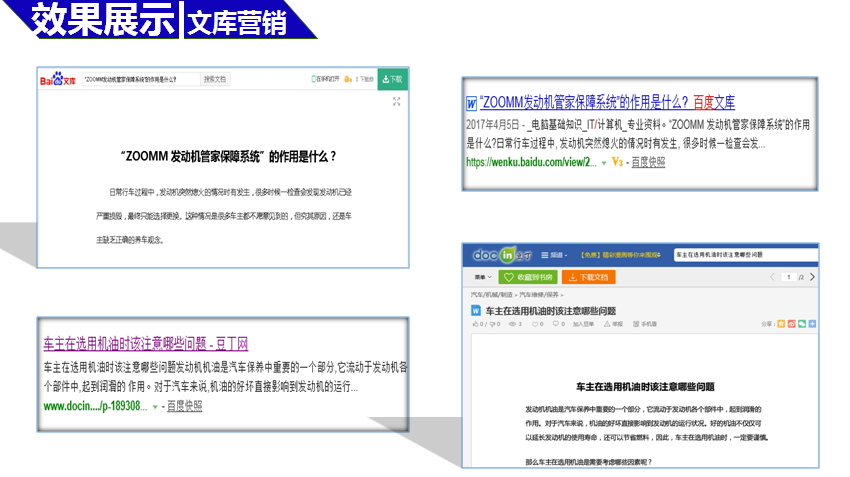Open the 简单 view mode dropdown
The height and width of the screenshot is (477, 850).
coord(483,277)
